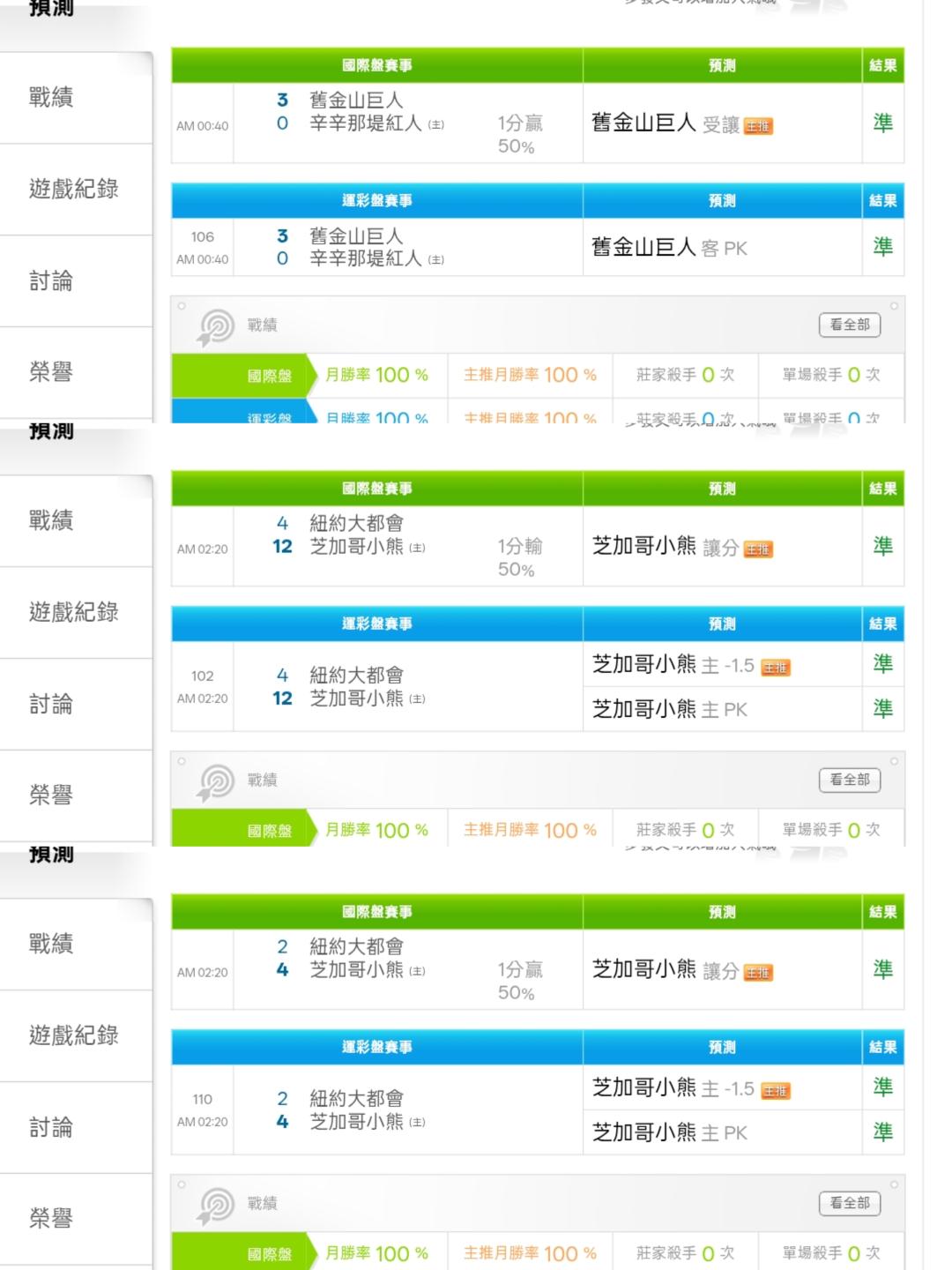Click the 戰績 target icon below game 102

point(216,781)
